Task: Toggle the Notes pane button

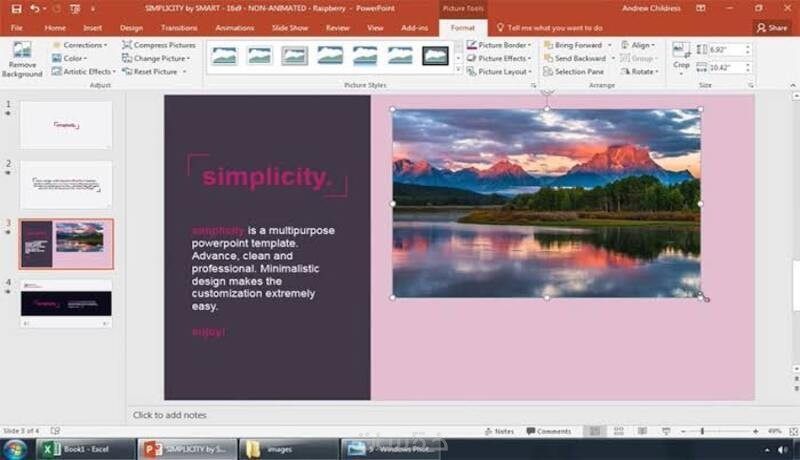Action: (499, 431)
